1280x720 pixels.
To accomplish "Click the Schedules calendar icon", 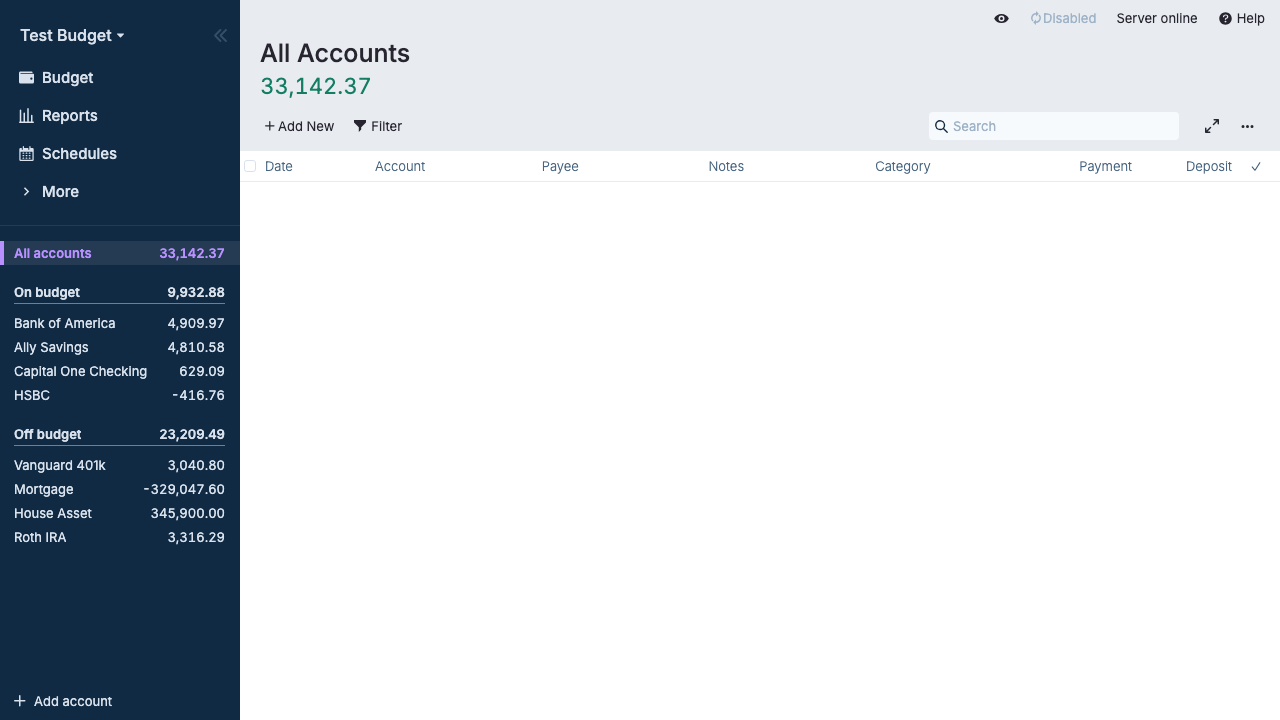I will click(27, 153).
